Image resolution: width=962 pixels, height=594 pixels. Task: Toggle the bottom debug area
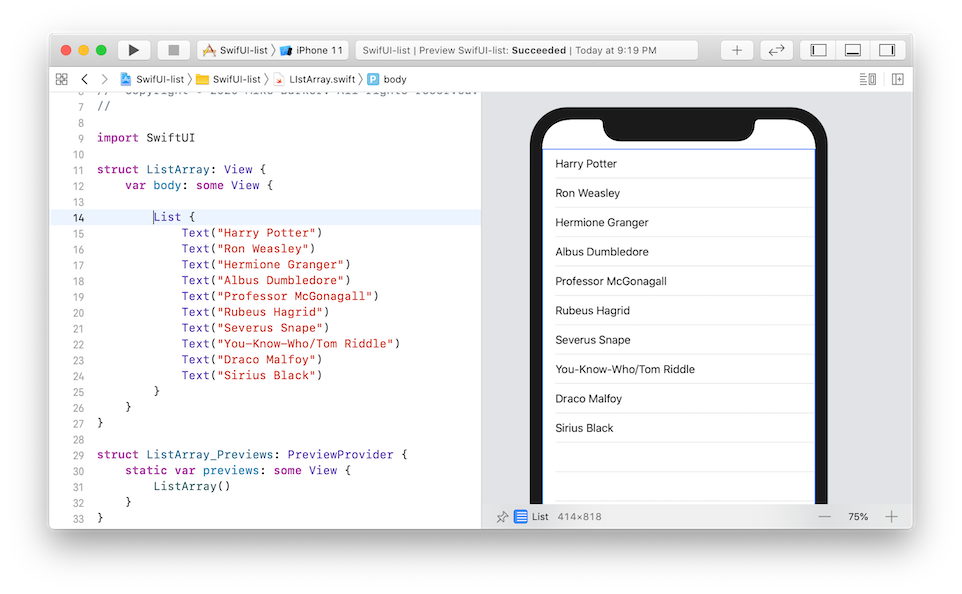[853, 50]
